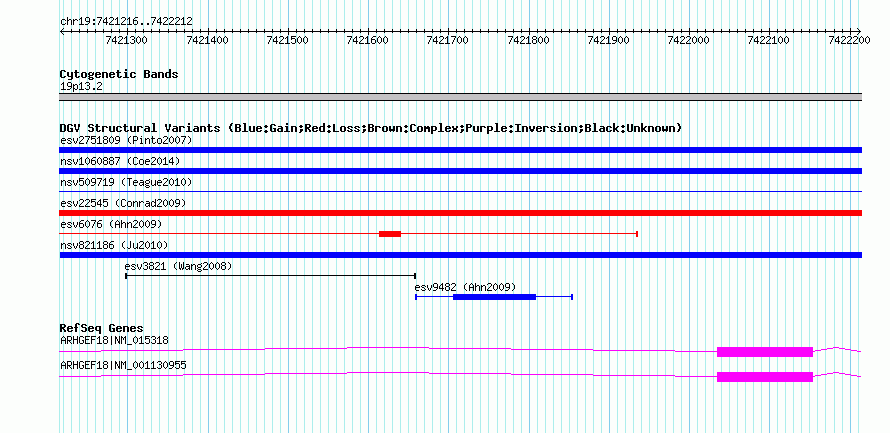The height and width of the screenshot is (433, 890).
Task: Click the Cytogenetic Bands track title
Action: tap(119, 74)
